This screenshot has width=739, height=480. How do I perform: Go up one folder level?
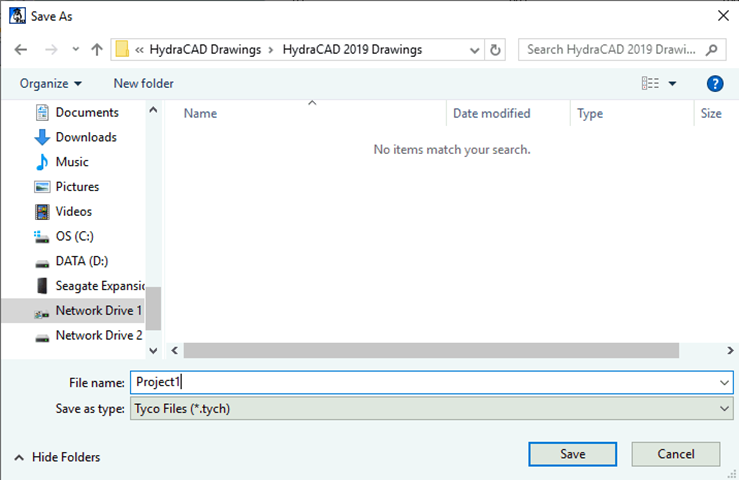point(97,50)
